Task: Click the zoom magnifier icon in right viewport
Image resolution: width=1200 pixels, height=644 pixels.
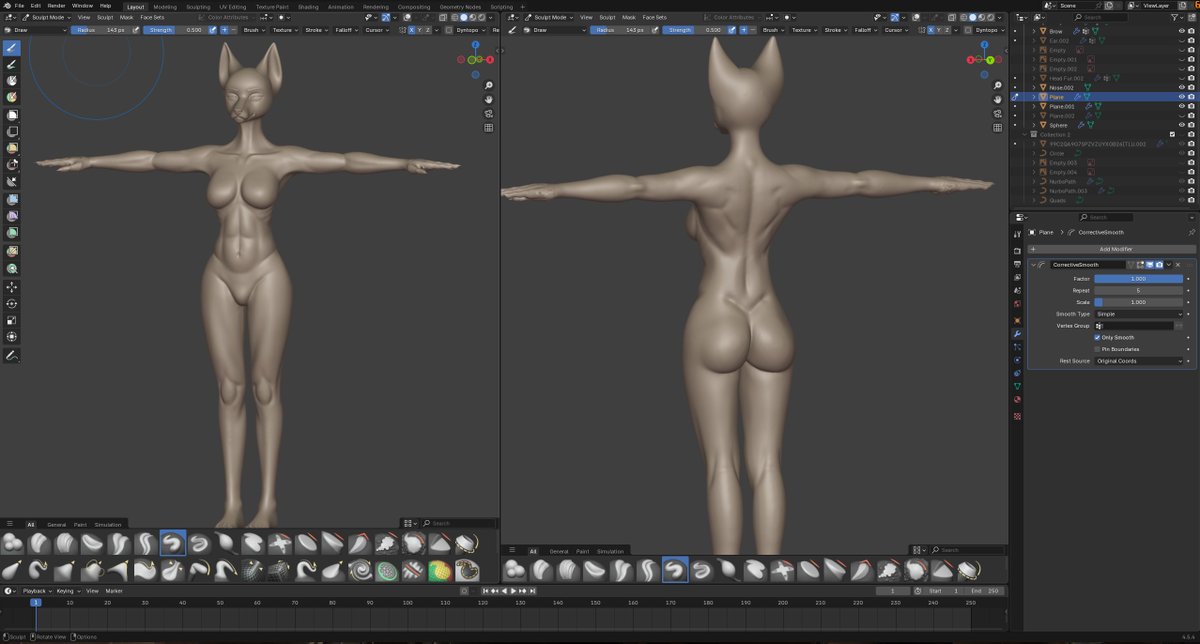Action: pyautogui.click(x=996, y=85)
